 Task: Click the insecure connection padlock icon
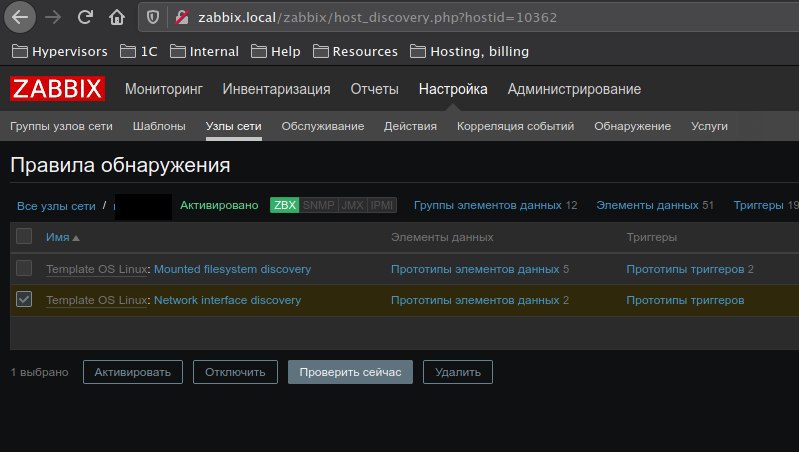[x=182, y=17]
